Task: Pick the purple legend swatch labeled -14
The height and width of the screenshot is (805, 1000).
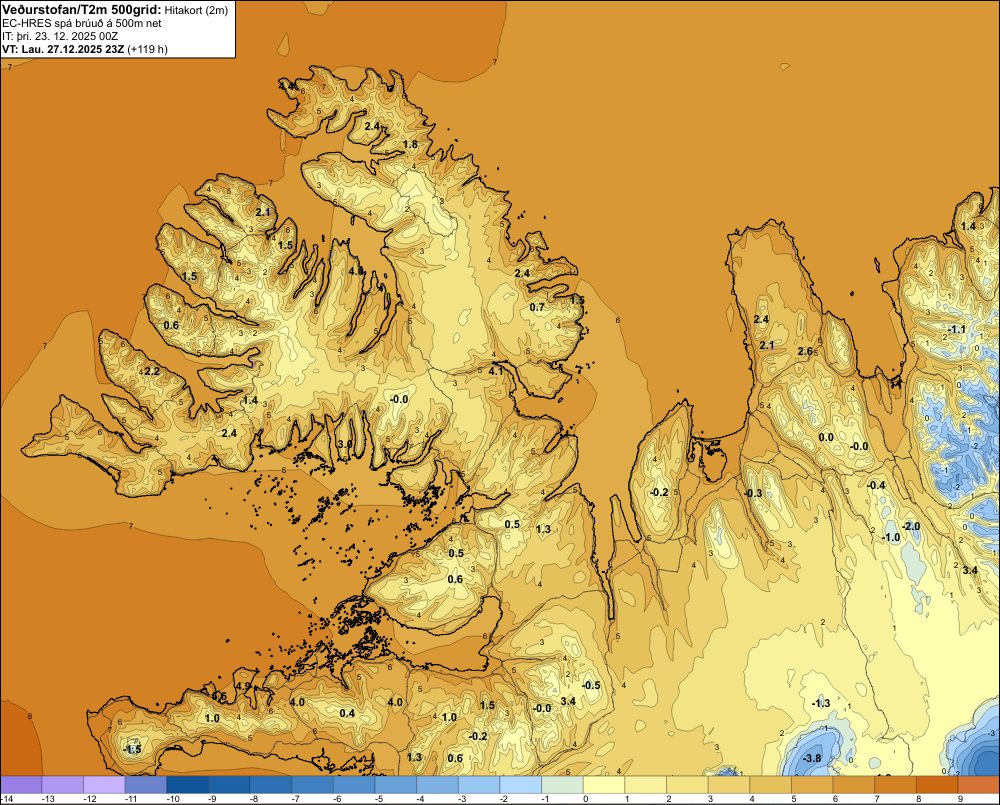Action: pos(21,785)
